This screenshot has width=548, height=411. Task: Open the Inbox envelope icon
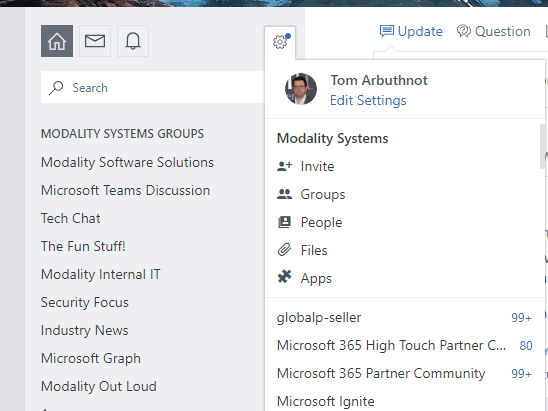pos(95,41)
